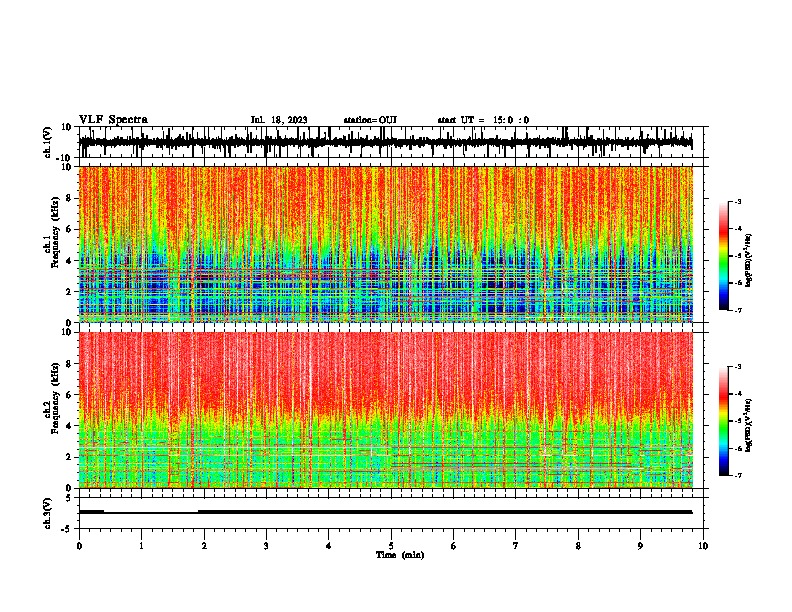Click the "VLF Spectra" plot title
The width and height of the screenshot is (792, 612).
(113, 120)
